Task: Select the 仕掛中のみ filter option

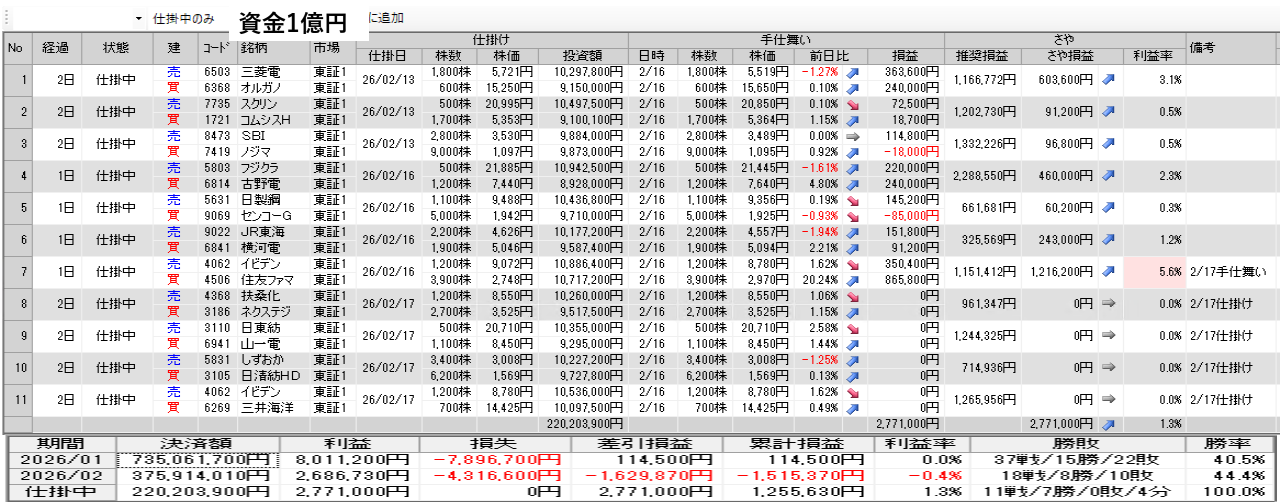Action: [183, 19]
